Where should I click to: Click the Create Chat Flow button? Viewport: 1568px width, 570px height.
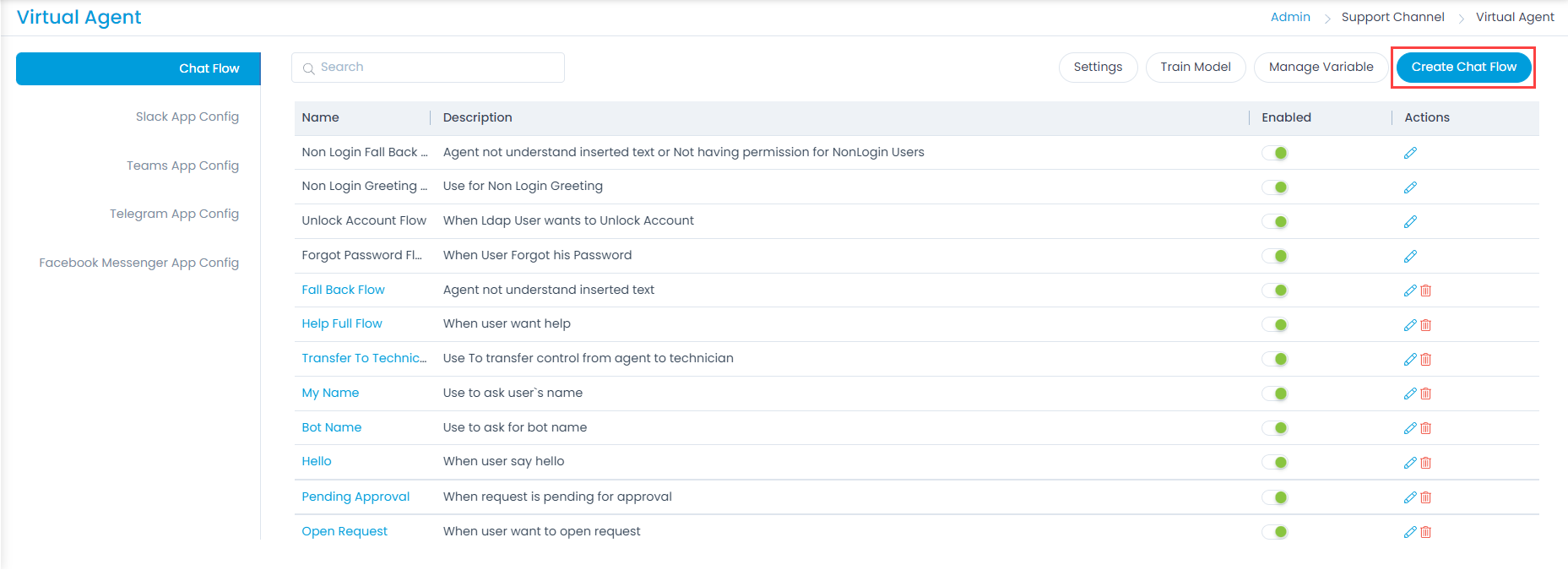(x=1463, y=67)
